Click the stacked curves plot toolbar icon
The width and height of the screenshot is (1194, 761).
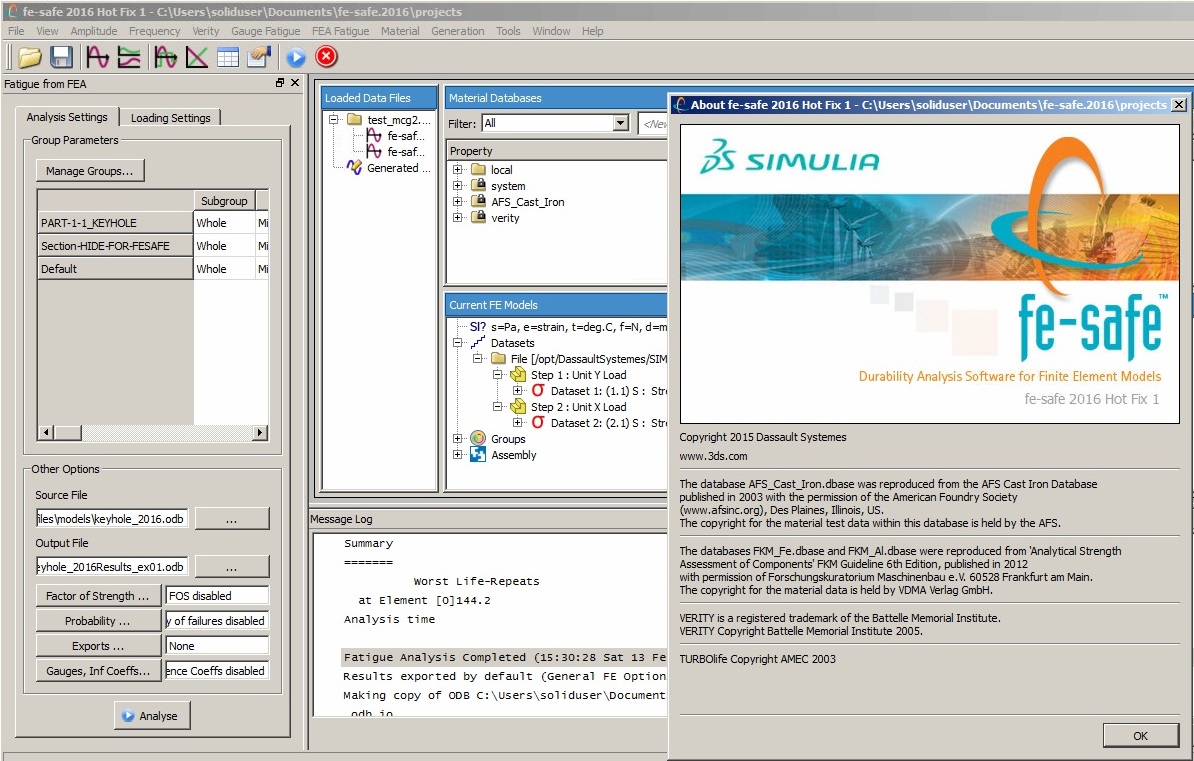(129, 57)
